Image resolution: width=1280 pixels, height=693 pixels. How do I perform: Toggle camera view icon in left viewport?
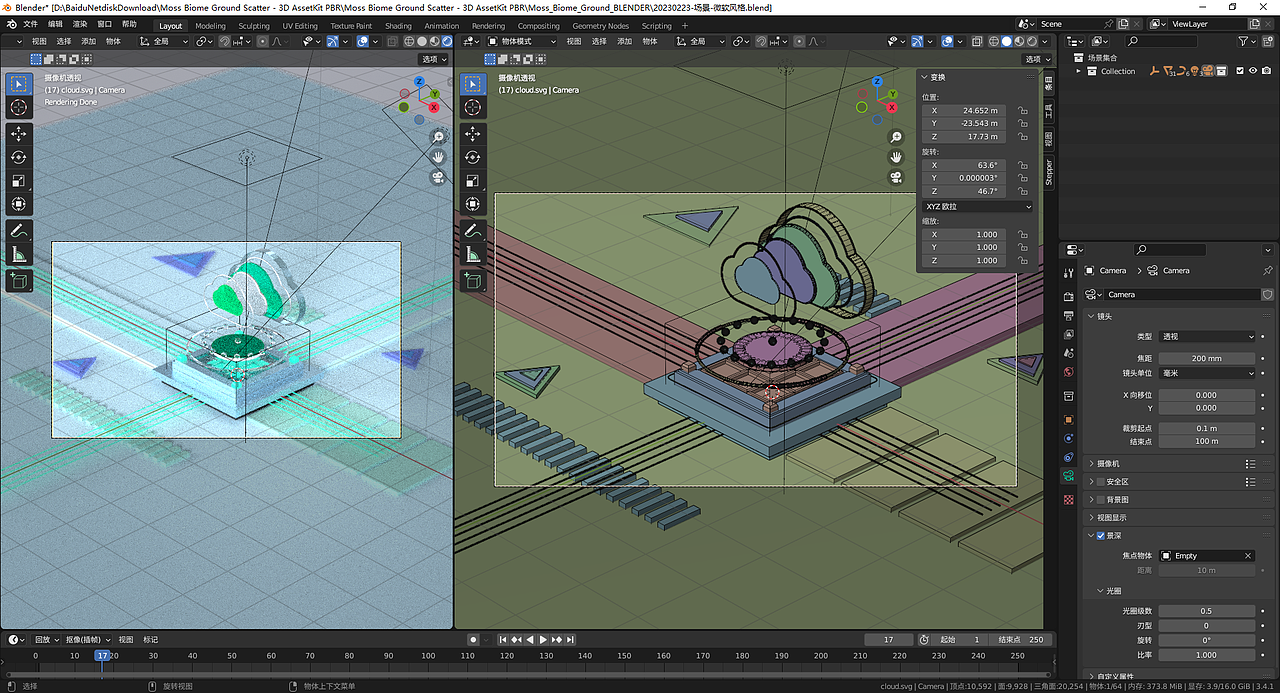pos(438,178)
